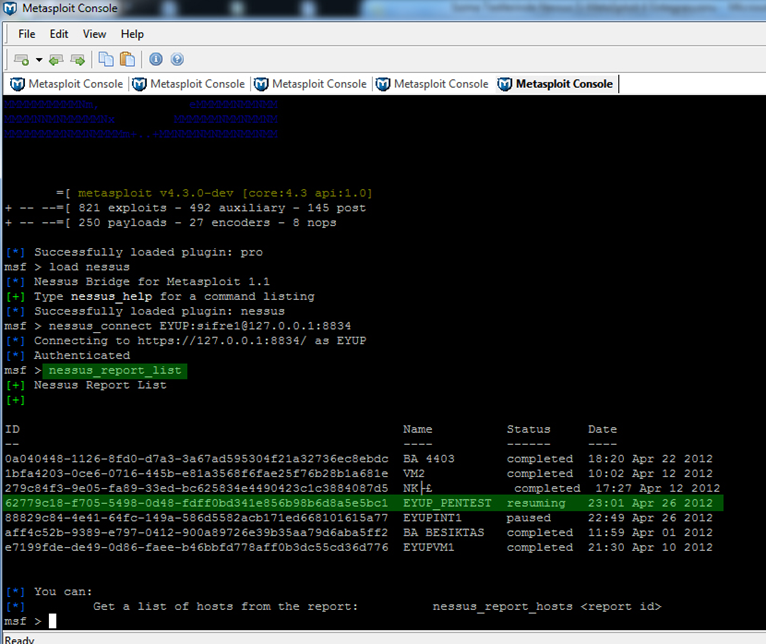Click 'nessus_report_hosts <report id>' hint text

[x=547, y=606]
